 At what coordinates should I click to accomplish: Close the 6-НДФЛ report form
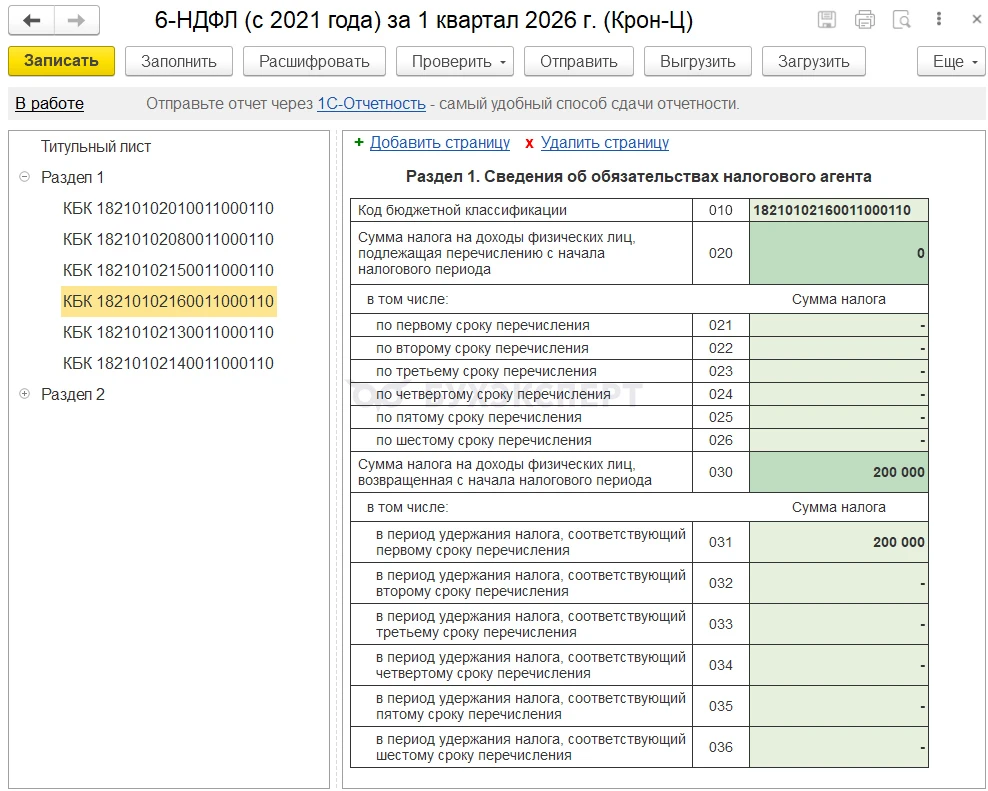[x=976, y=20]
